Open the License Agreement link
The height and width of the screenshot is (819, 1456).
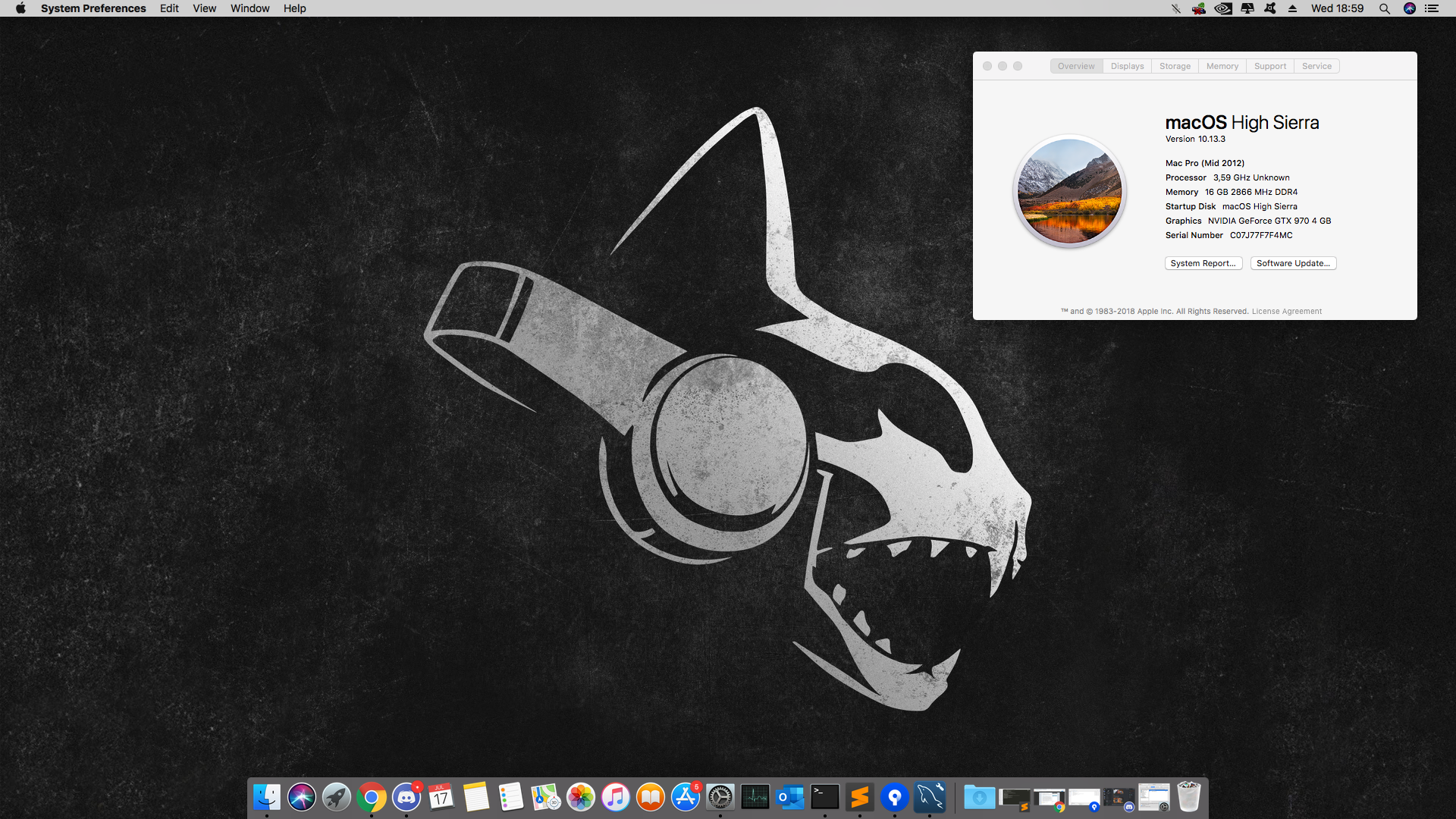(x=1286, y=311)
